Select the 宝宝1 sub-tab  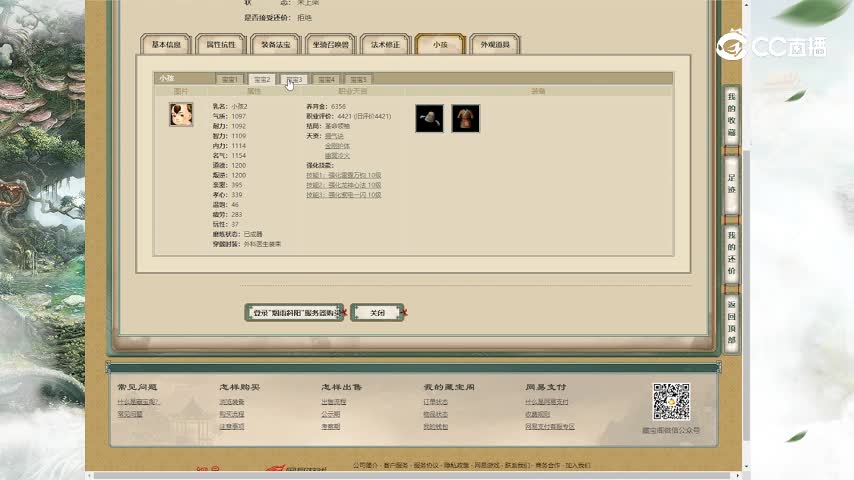click(230, 79)
